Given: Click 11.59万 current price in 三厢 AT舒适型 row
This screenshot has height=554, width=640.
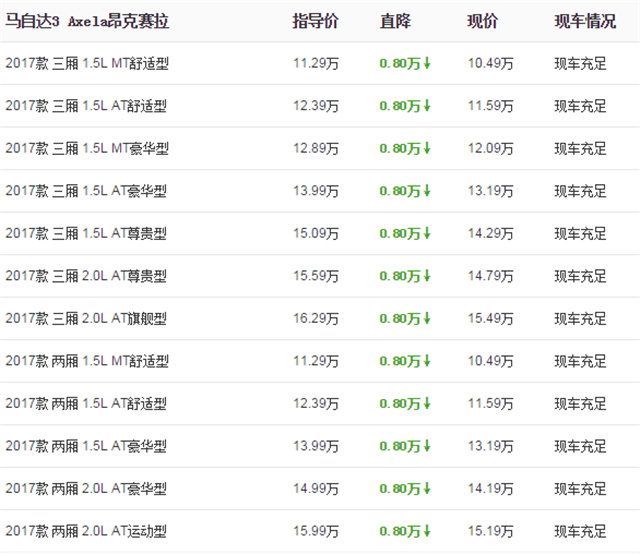Looking at the screenshot, I should tap(491, 106).
